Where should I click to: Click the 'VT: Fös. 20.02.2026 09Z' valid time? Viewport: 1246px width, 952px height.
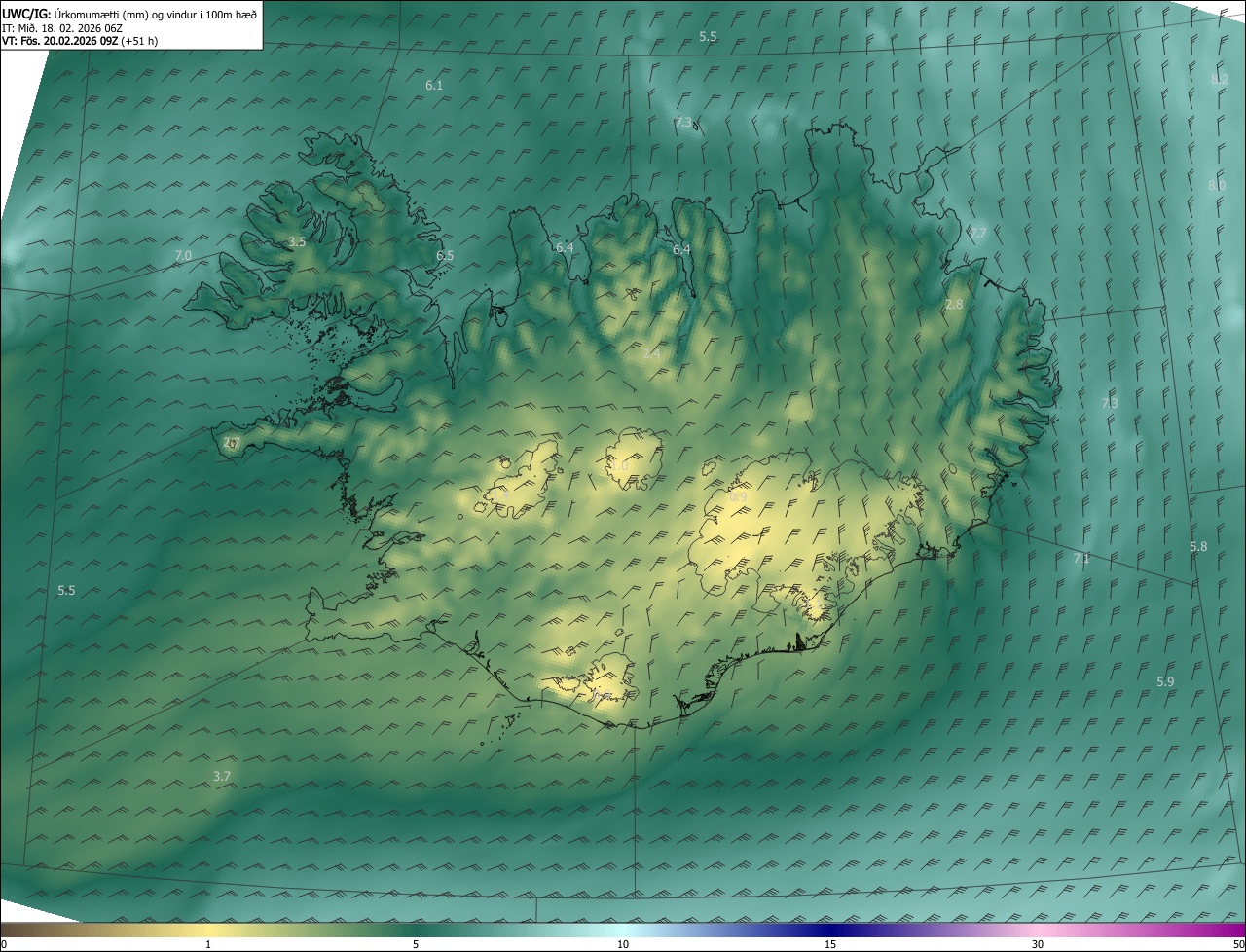[x=60, y=41]
